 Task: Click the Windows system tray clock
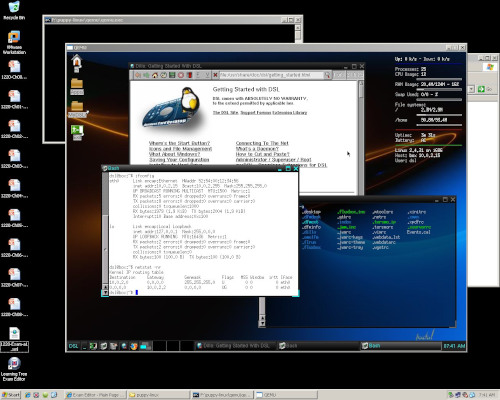pos(486,395)
